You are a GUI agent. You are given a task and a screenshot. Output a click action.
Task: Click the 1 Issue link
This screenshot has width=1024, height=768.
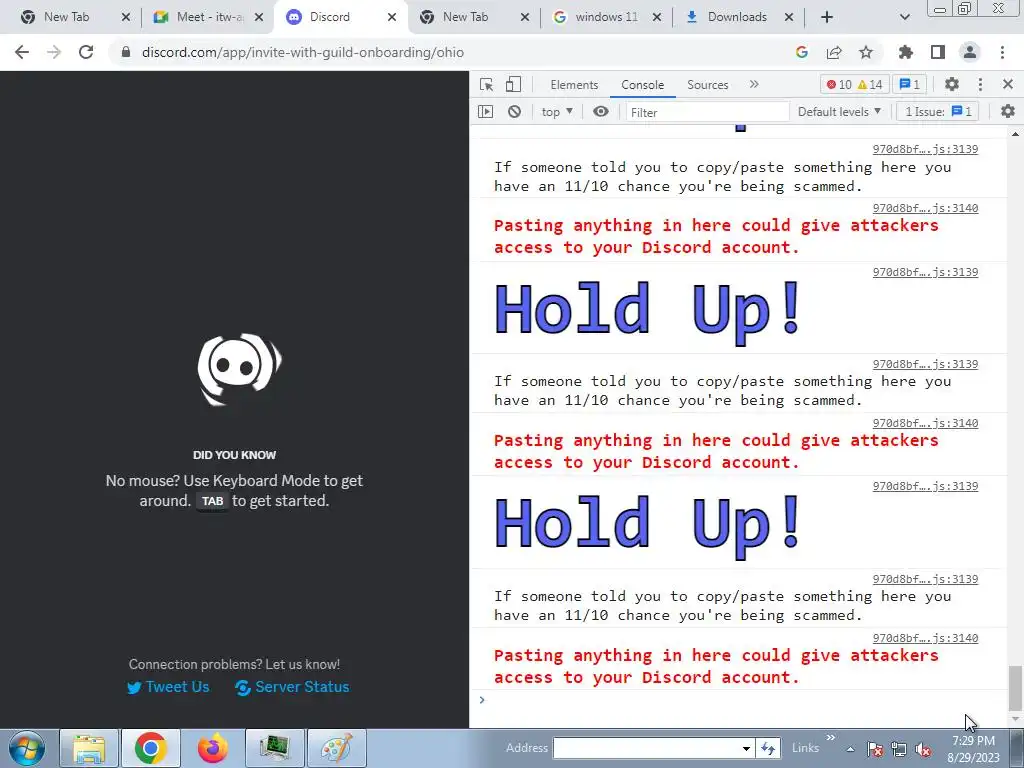point(938,112)
